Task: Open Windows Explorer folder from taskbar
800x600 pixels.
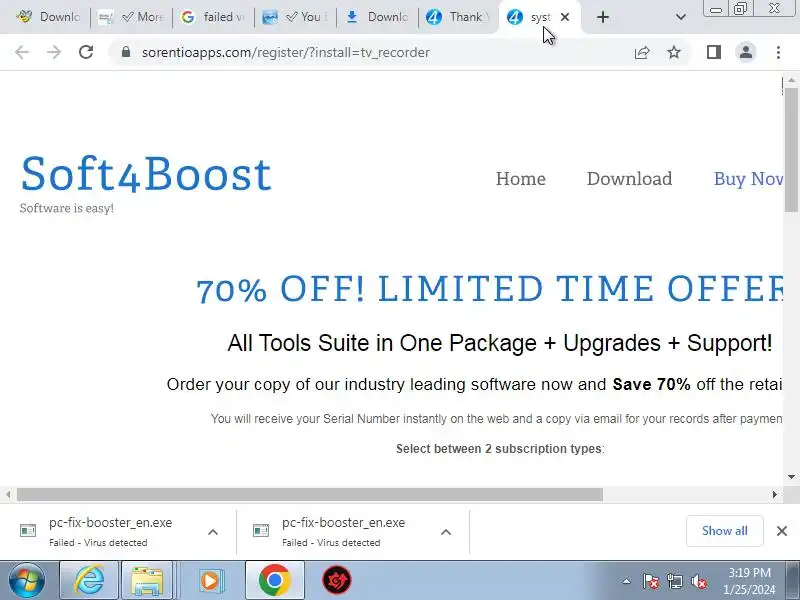Action: [x=147, y=580]
